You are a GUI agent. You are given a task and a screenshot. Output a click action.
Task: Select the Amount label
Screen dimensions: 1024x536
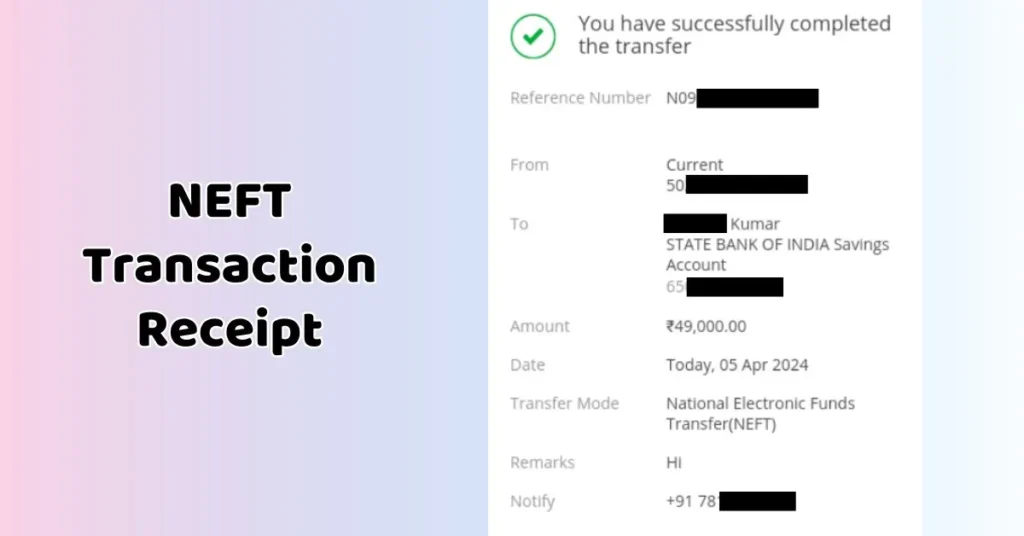click(x=540, y=326)
